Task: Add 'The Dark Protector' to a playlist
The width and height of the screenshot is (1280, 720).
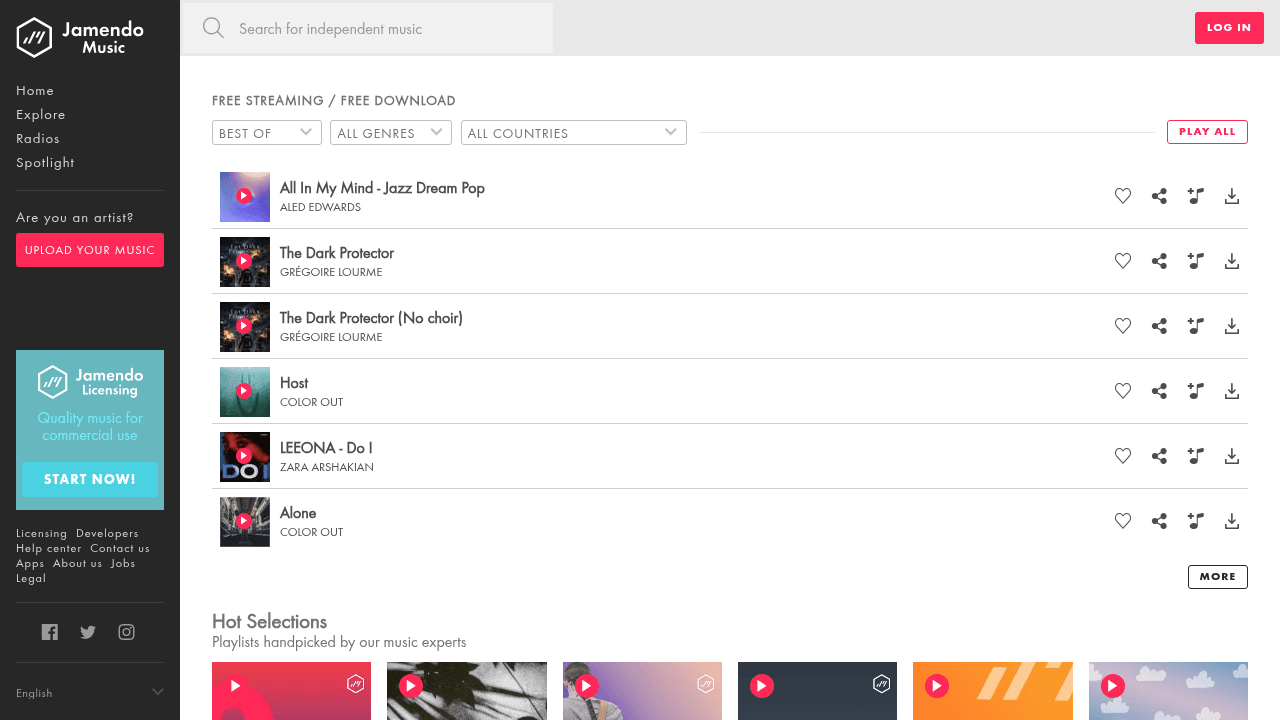Action: [x=1195, y=261]
